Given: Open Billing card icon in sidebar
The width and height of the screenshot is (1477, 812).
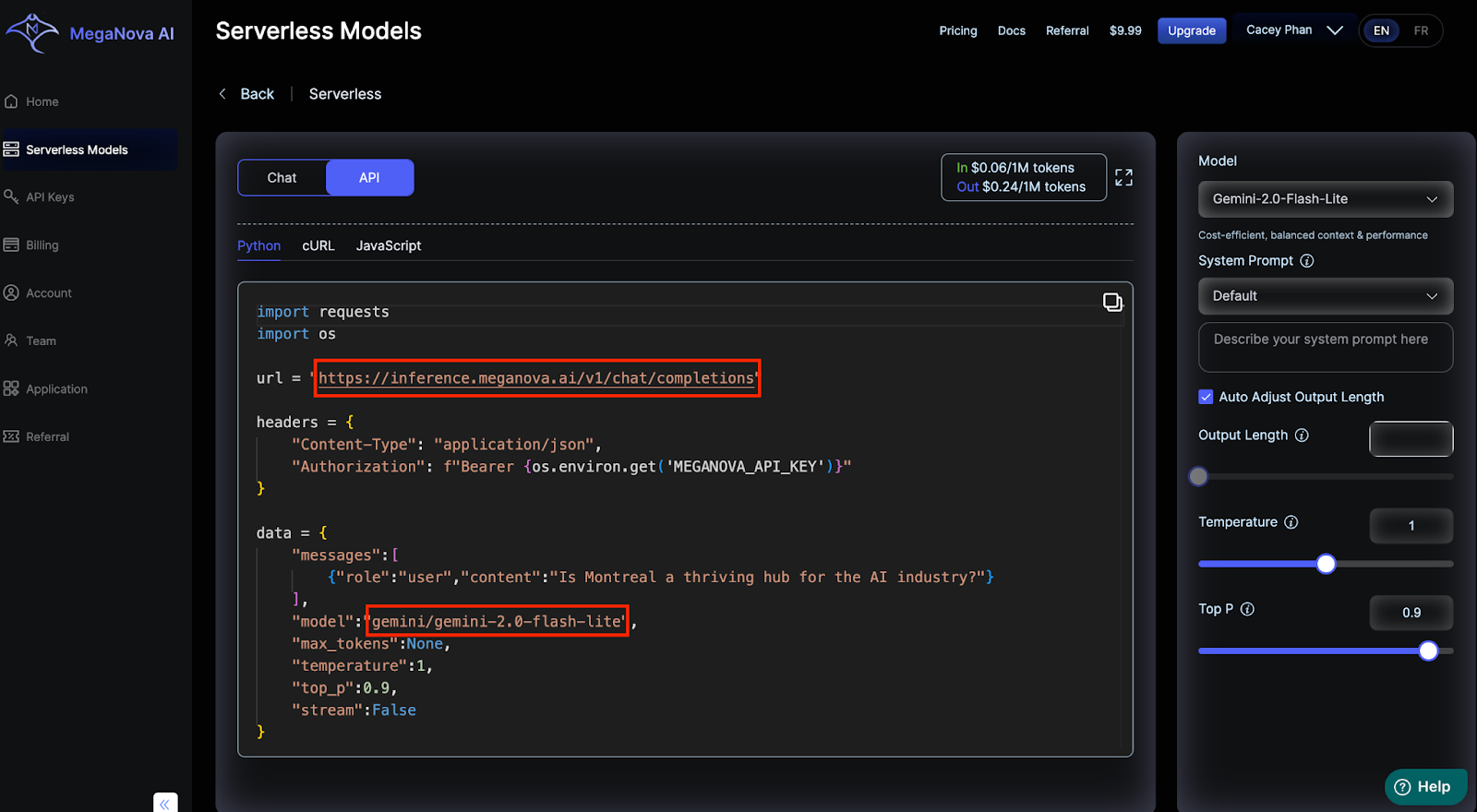Looking at the screenshot, I should (11, 245).
